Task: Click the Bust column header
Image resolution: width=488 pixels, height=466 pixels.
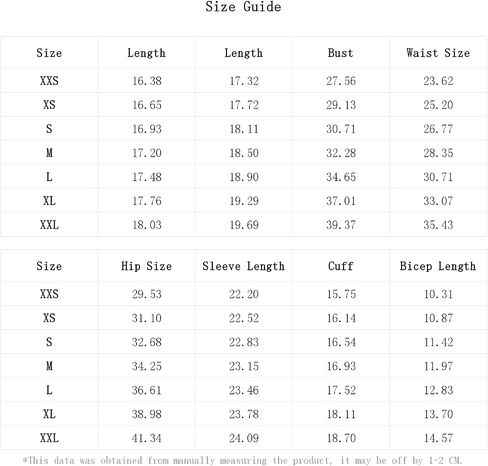Action: [340, 53]
